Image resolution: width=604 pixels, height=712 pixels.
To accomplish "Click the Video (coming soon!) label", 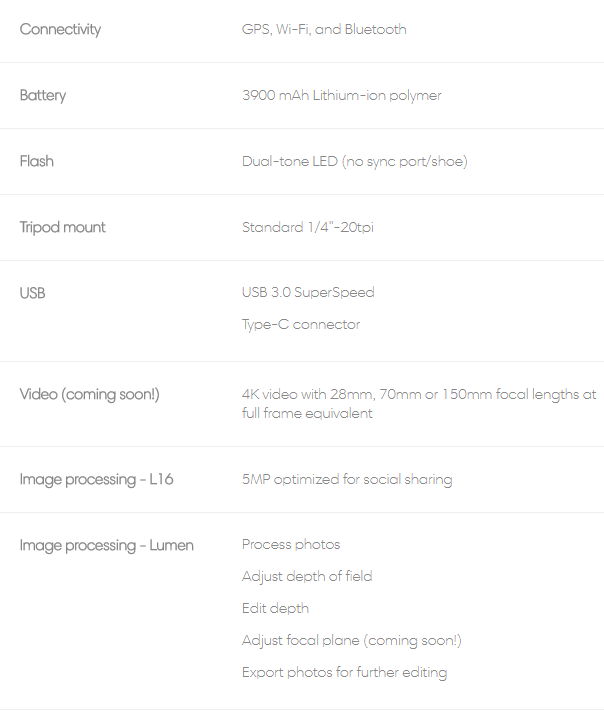I will (x=89, y=394).
